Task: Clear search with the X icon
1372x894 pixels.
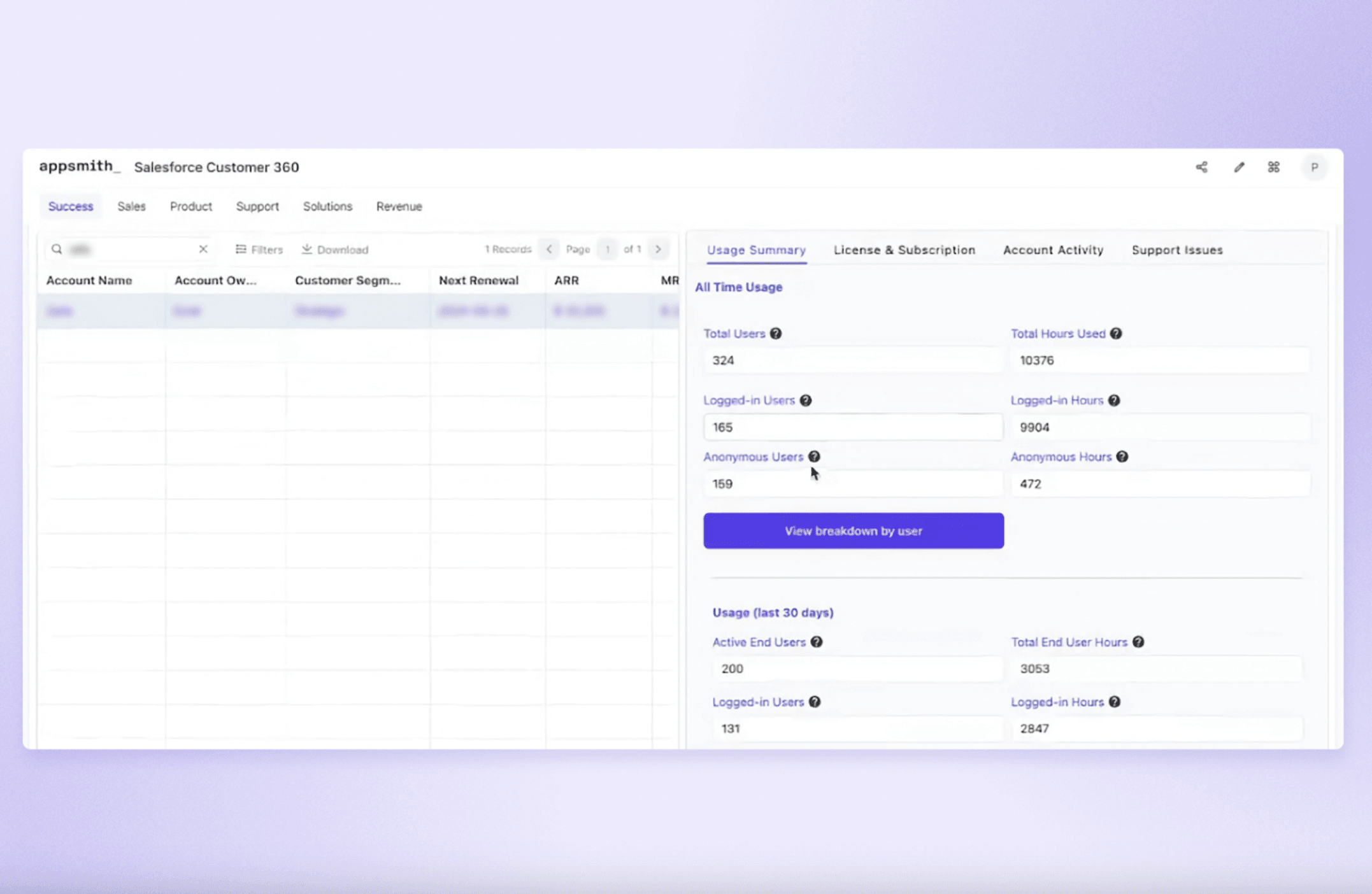Action: point(203,249)
